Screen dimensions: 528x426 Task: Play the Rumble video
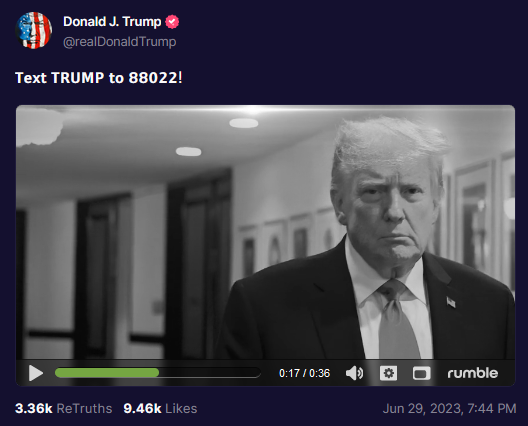[36, 373]
